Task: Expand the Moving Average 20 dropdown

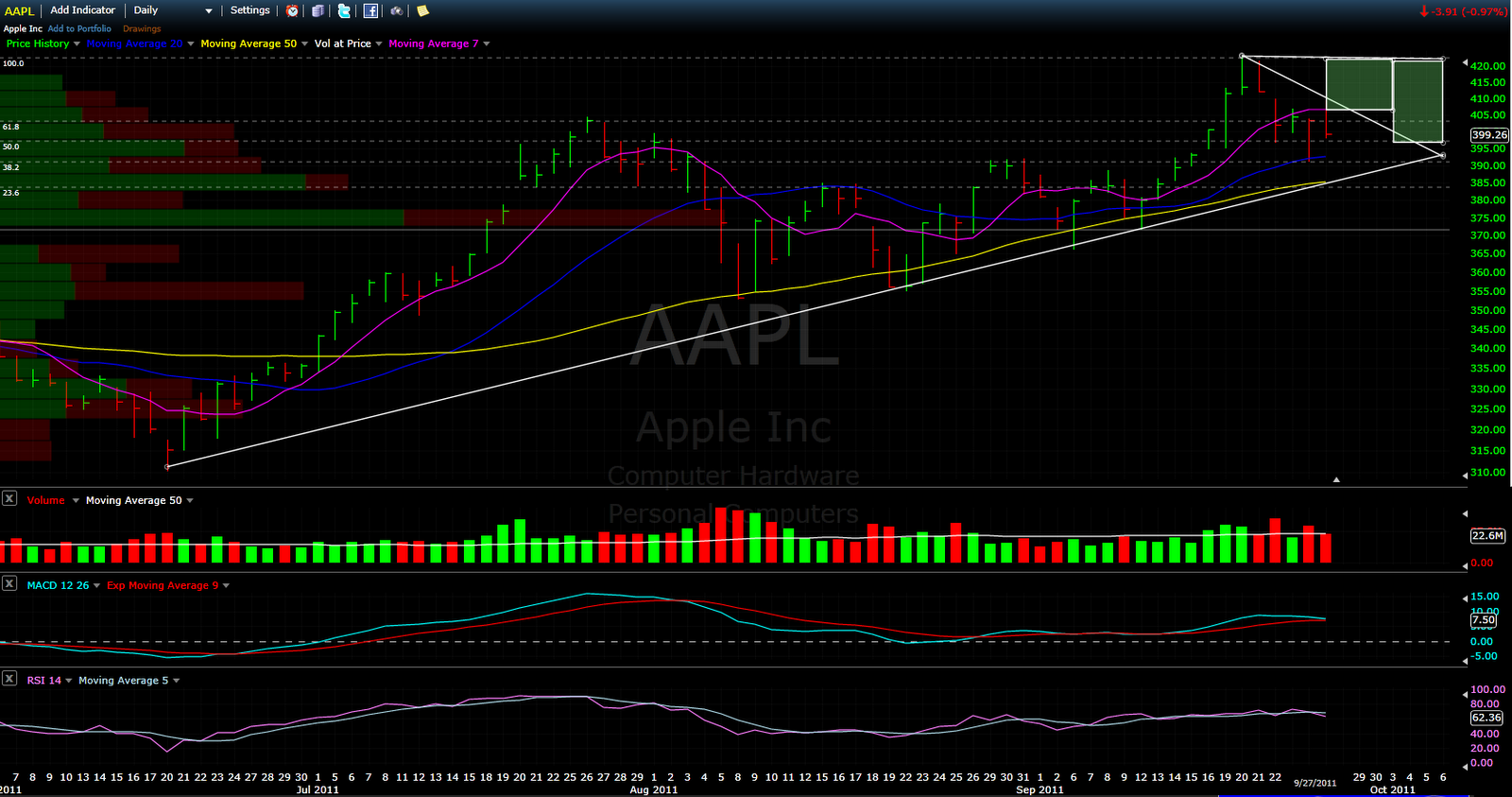Action: pyautogui.click(x=191, y=43)
